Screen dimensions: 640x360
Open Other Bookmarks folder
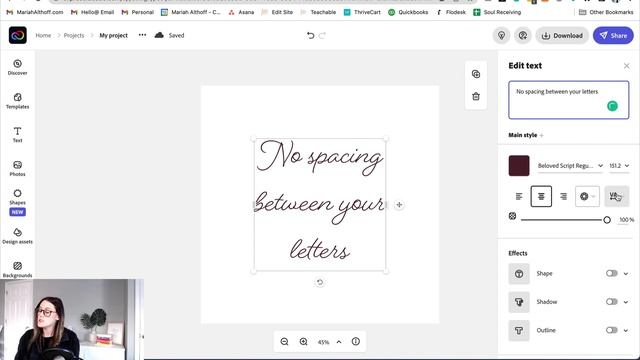click(606, 12)
